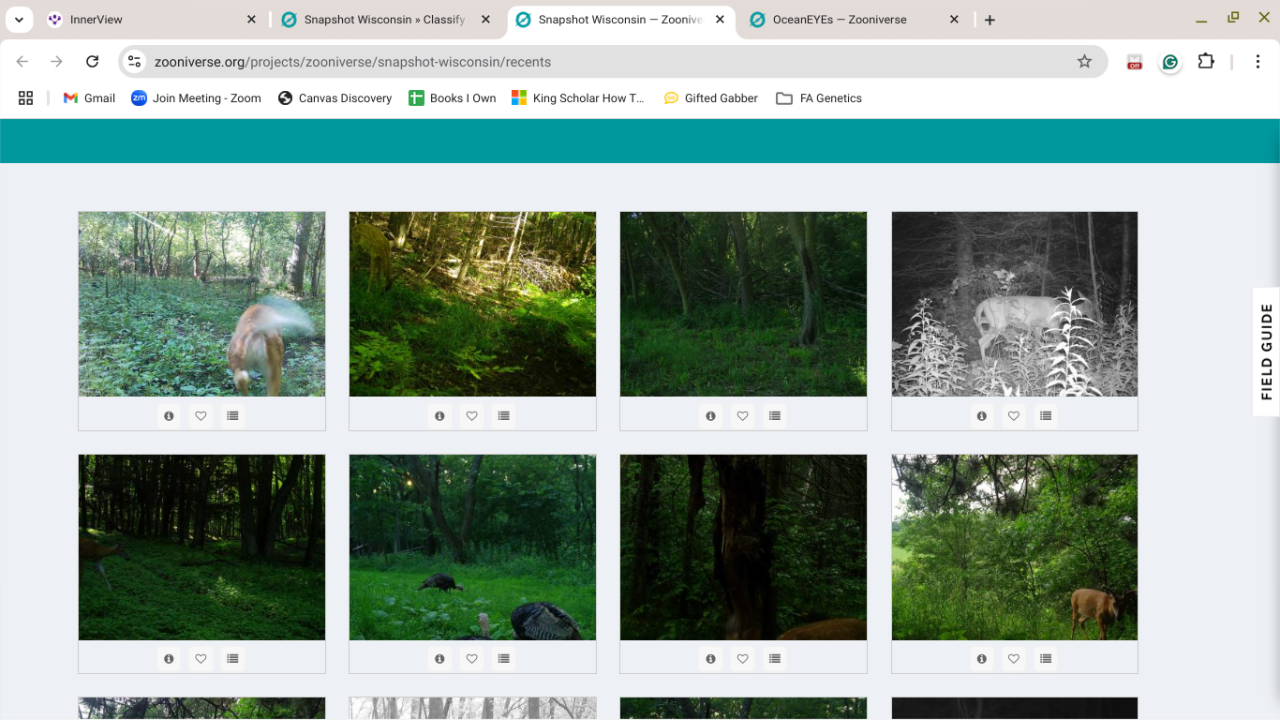Open the Gmail bookmark
Viewport: 1280px width, 720px height.
89,98
